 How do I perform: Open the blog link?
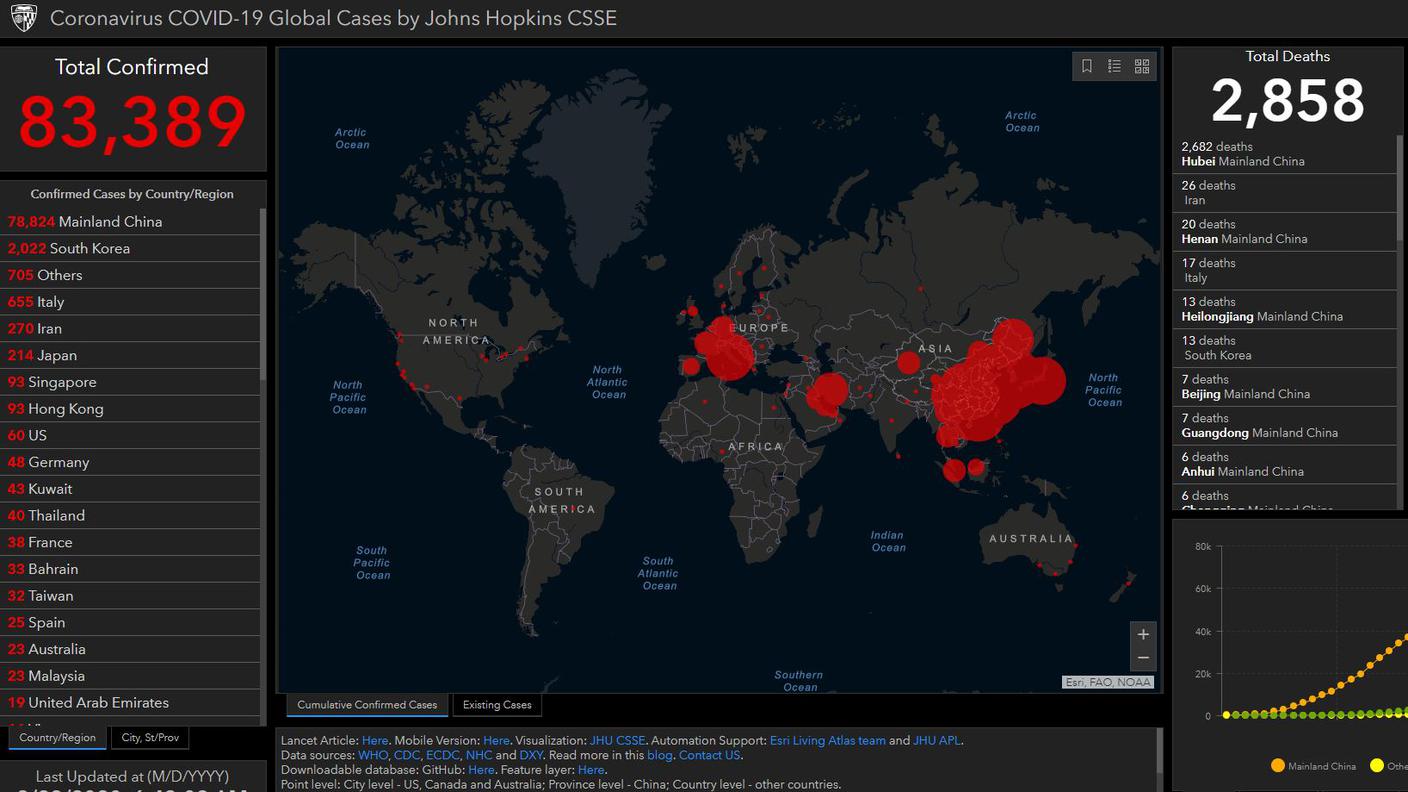coord(660,755)
